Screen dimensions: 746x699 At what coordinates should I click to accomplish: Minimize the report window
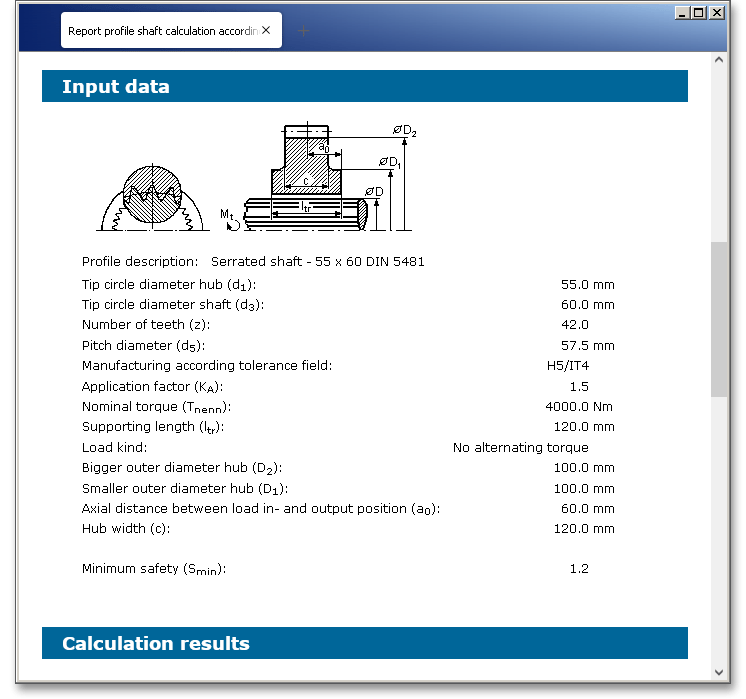pos(682,13)
